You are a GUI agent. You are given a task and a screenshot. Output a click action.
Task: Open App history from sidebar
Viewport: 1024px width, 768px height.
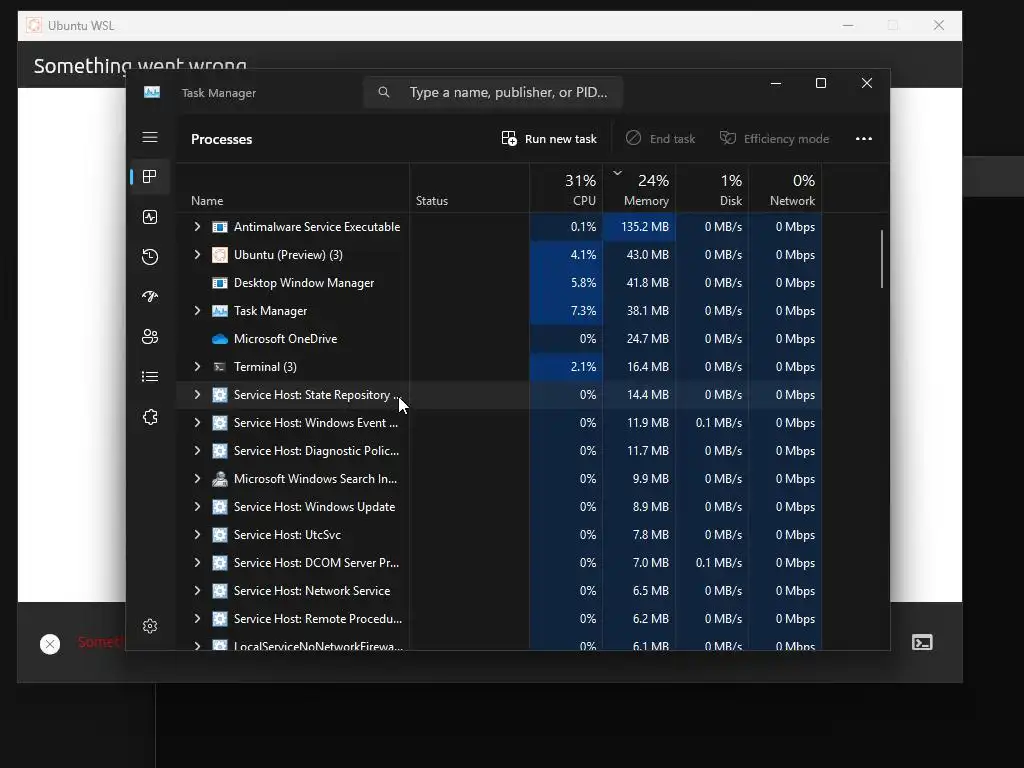point(150,257)
